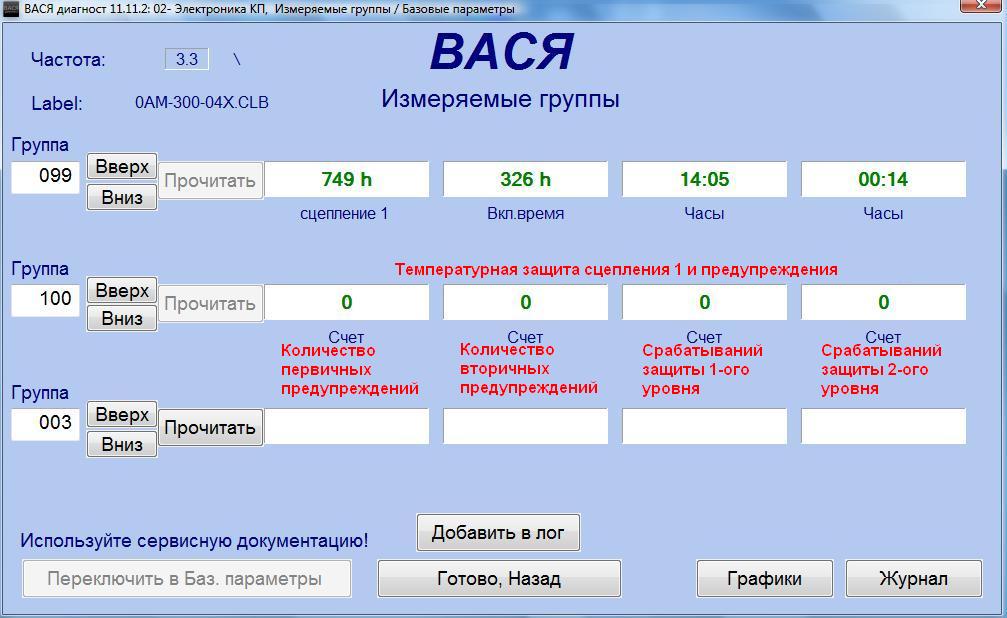Open the Журнал button
This screenshot has height=618, width=1007.
pos(913,579)
